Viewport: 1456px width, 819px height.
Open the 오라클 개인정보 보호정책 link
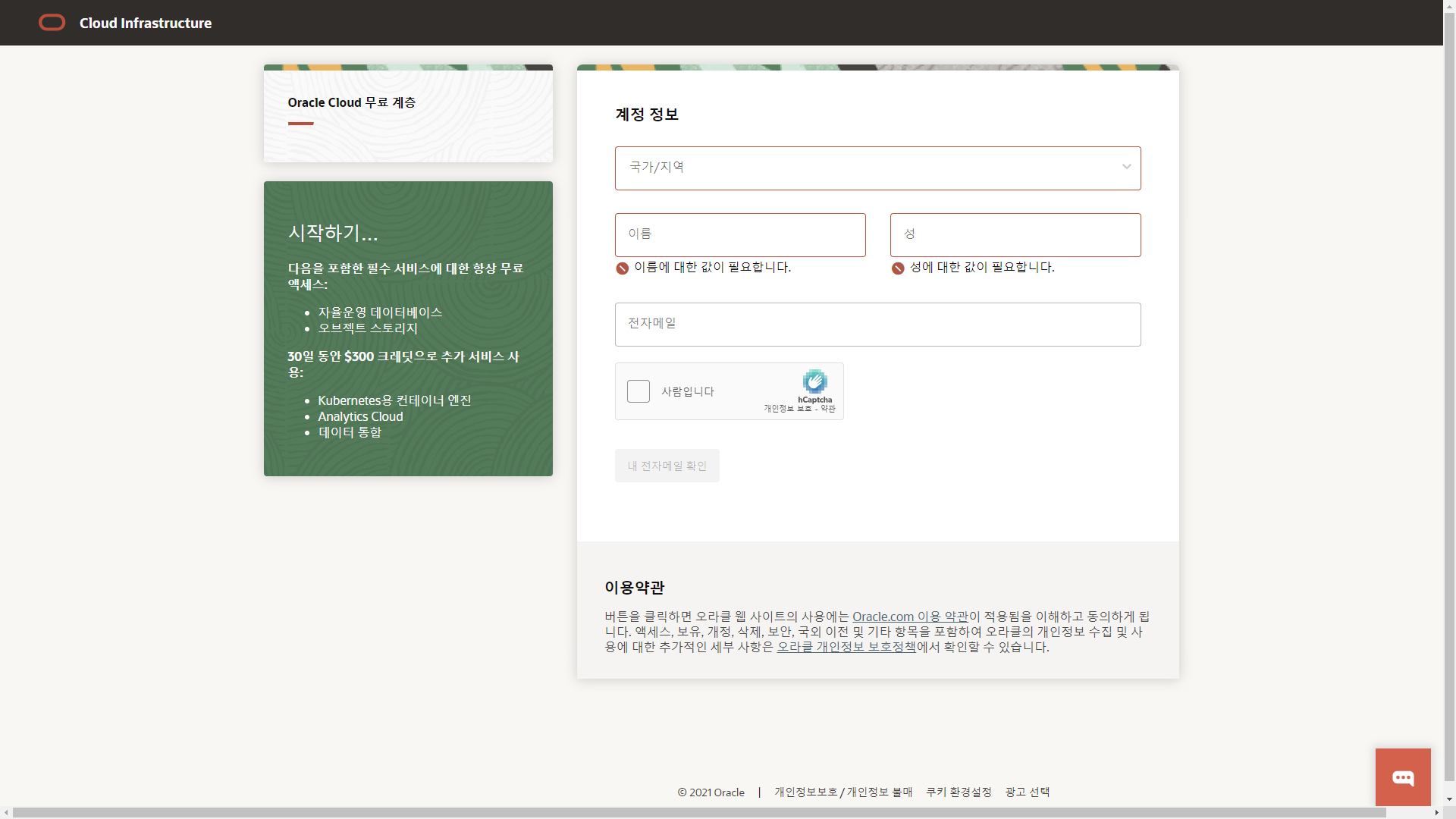846,647
